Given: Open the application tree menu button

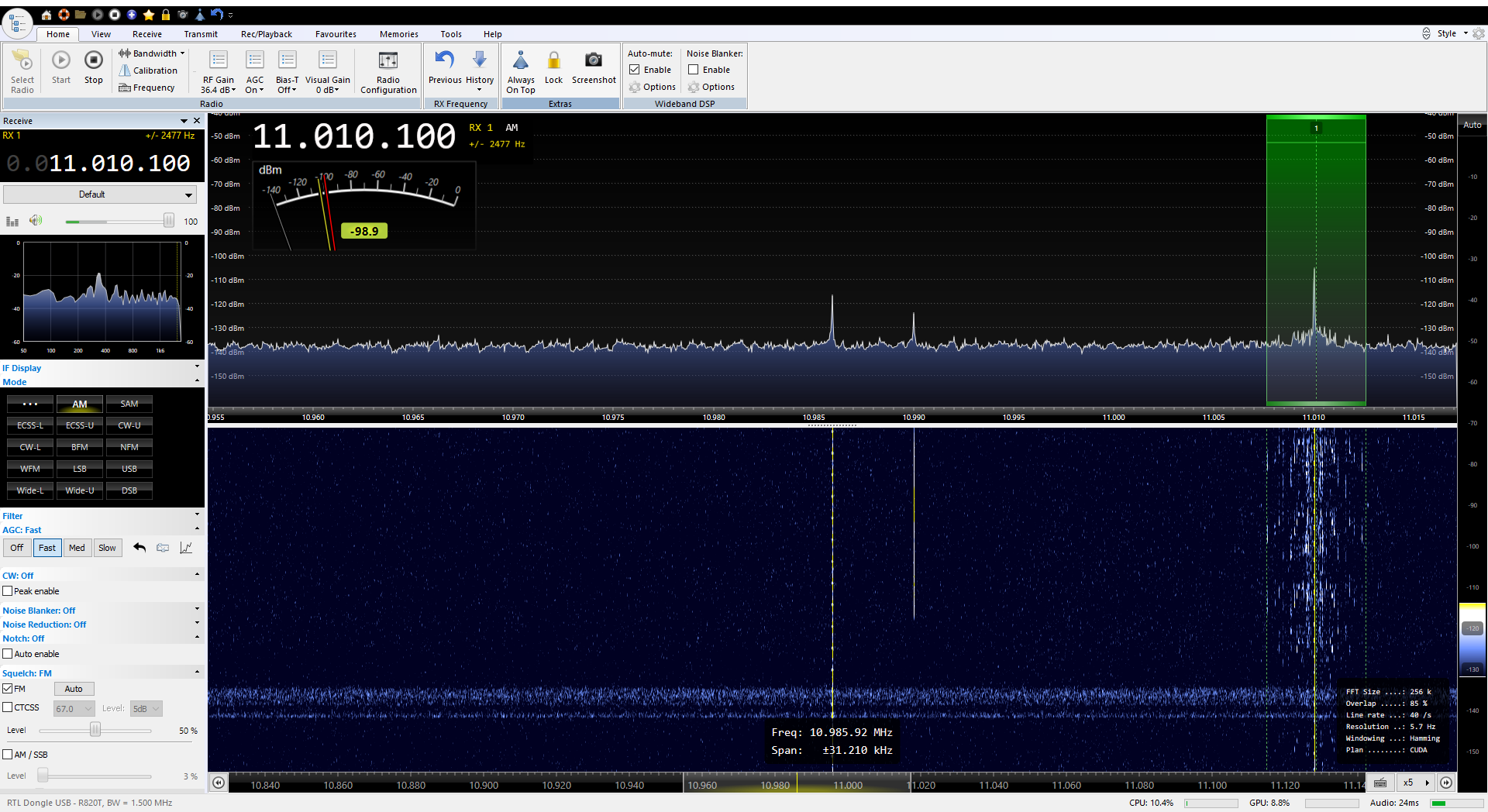Looking at the screenshot, I should click(x=17, y=23).
